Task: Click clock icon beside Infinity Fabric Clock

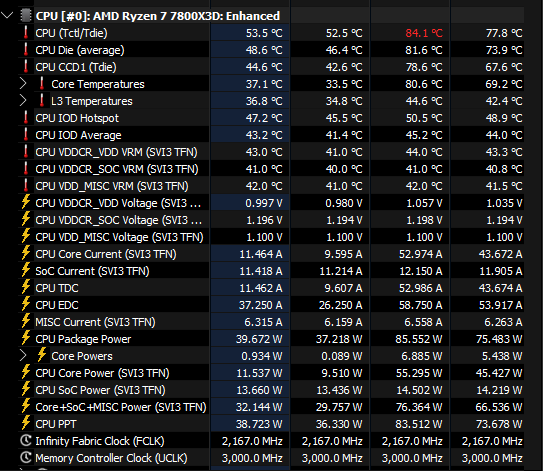Action: pos(26,441)
